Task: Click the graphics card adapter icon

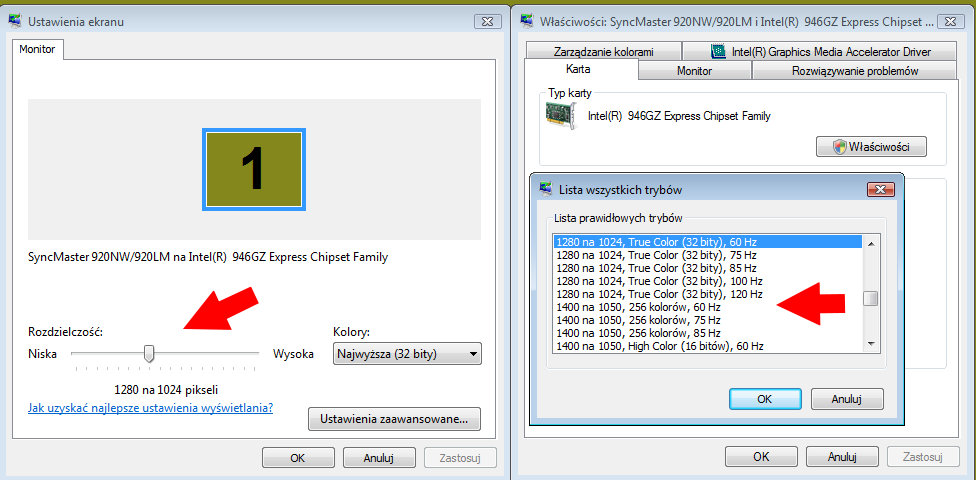Action: coord(561,115)
